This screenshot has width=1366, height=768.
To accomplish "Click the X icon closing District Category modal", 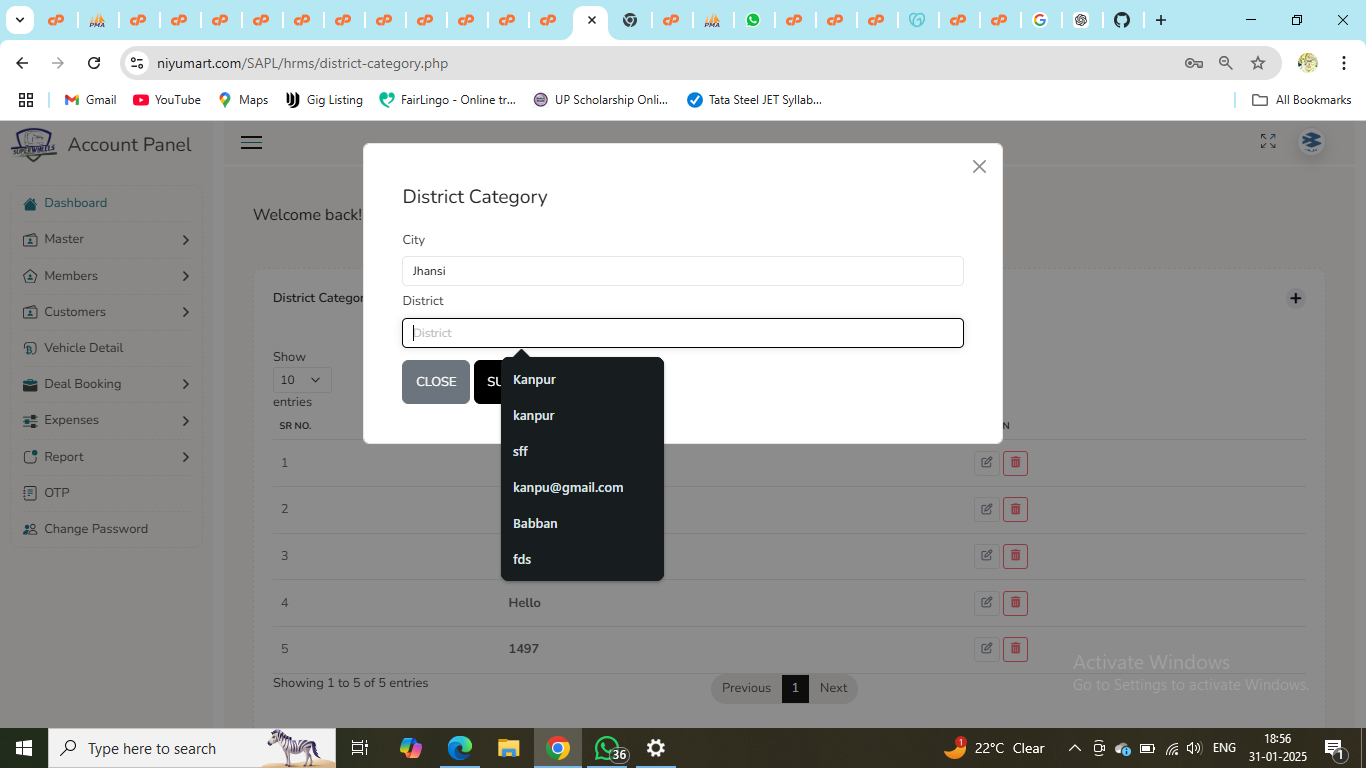I will coord(979,167).
